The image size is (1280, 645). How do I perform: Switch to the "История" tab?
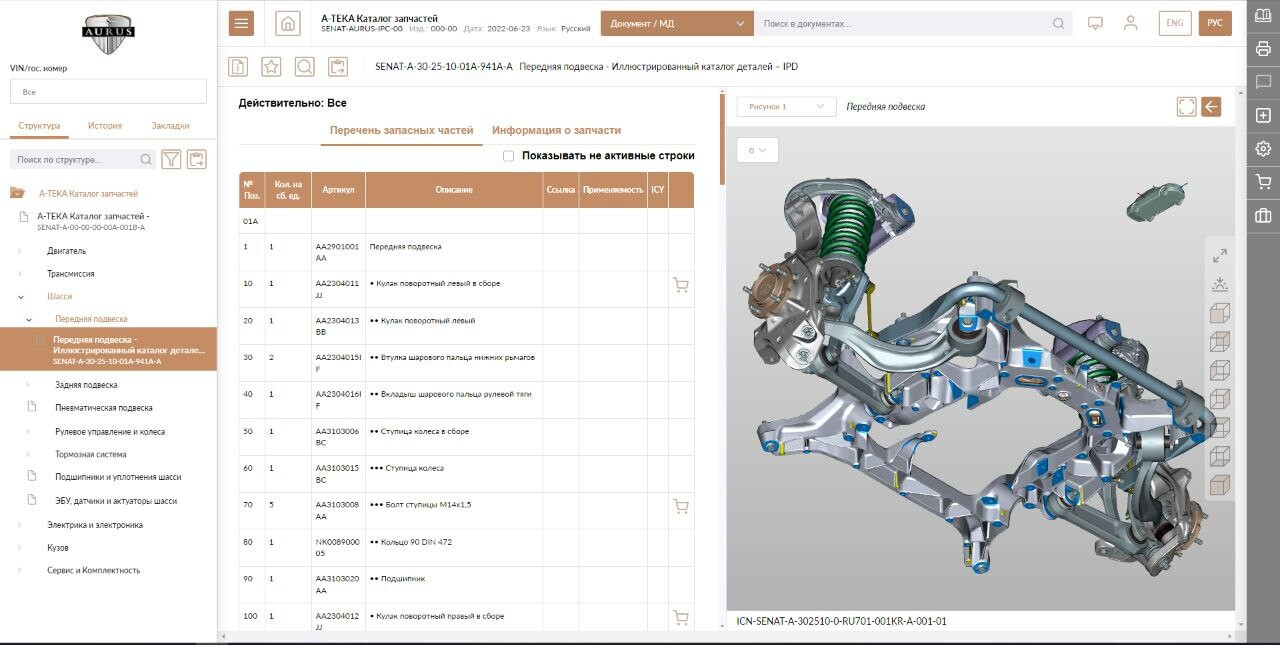tap(104, 126)
